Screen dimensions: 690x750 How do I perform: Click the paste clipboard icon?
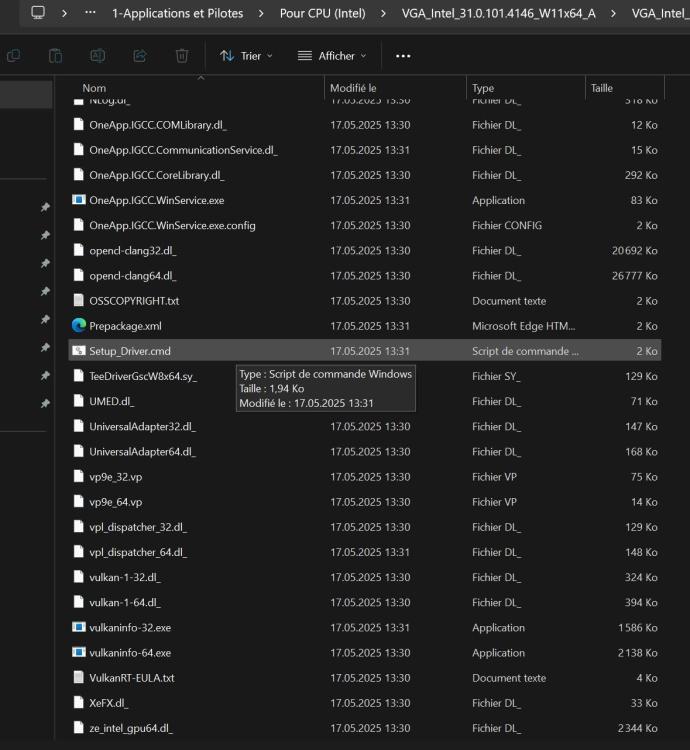(56, 56)
